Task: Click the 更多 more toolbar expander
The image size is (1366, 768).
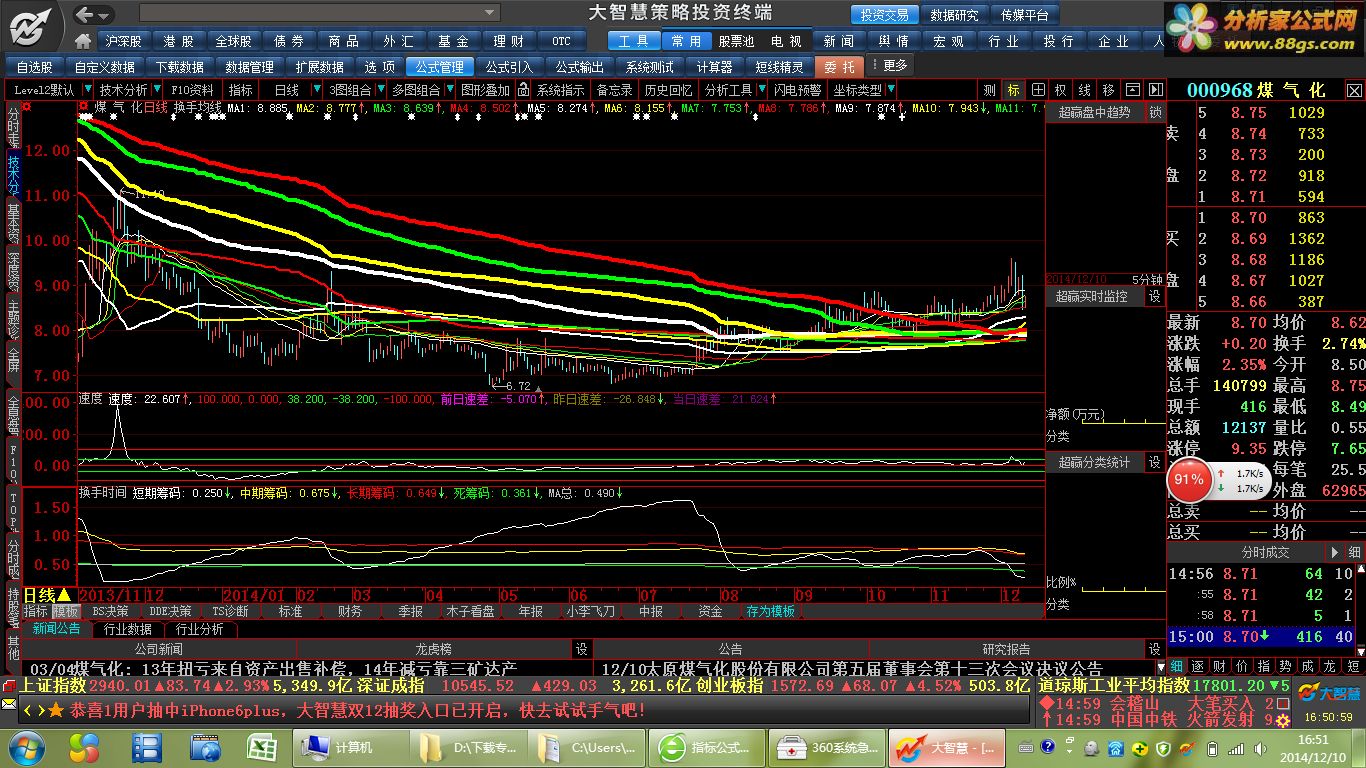Action: coord(890,66)
